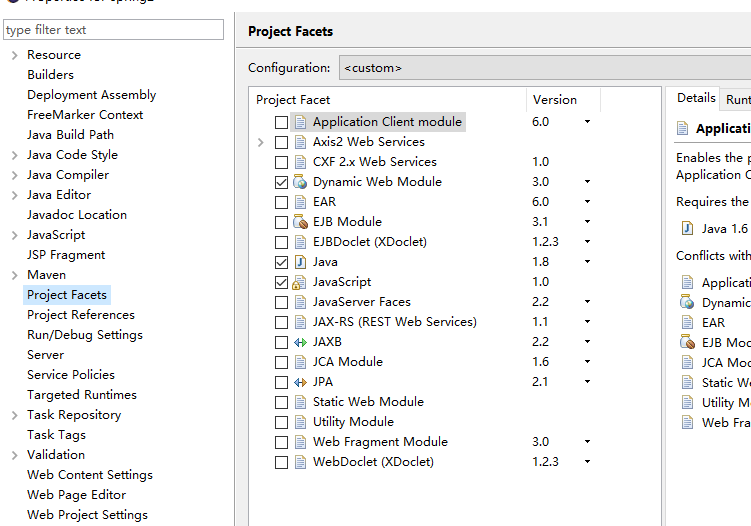This screenshot has width=751, height=526.
Task: Enable the JAXB facet checkbox
Action: 281,342
